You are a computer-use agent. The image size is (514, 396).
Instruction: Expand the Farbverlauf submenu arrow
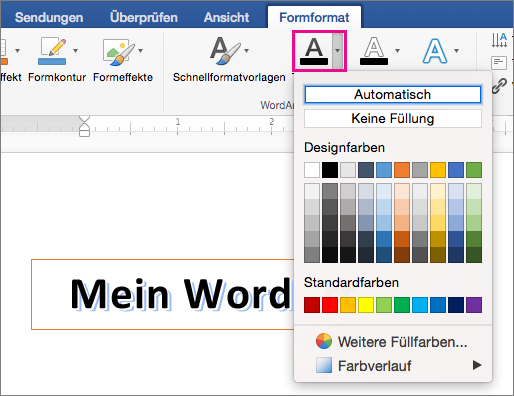tap(477, 365)
